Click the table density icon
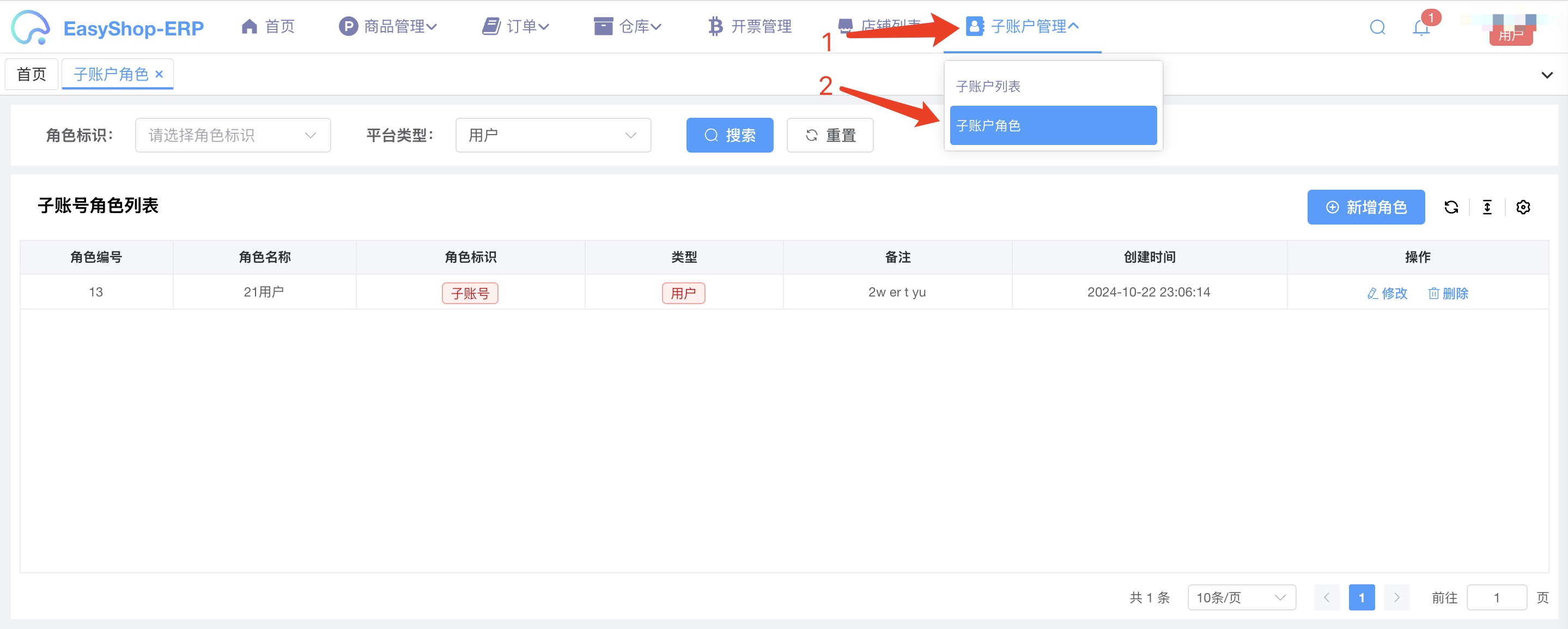 coord(1487,207)
